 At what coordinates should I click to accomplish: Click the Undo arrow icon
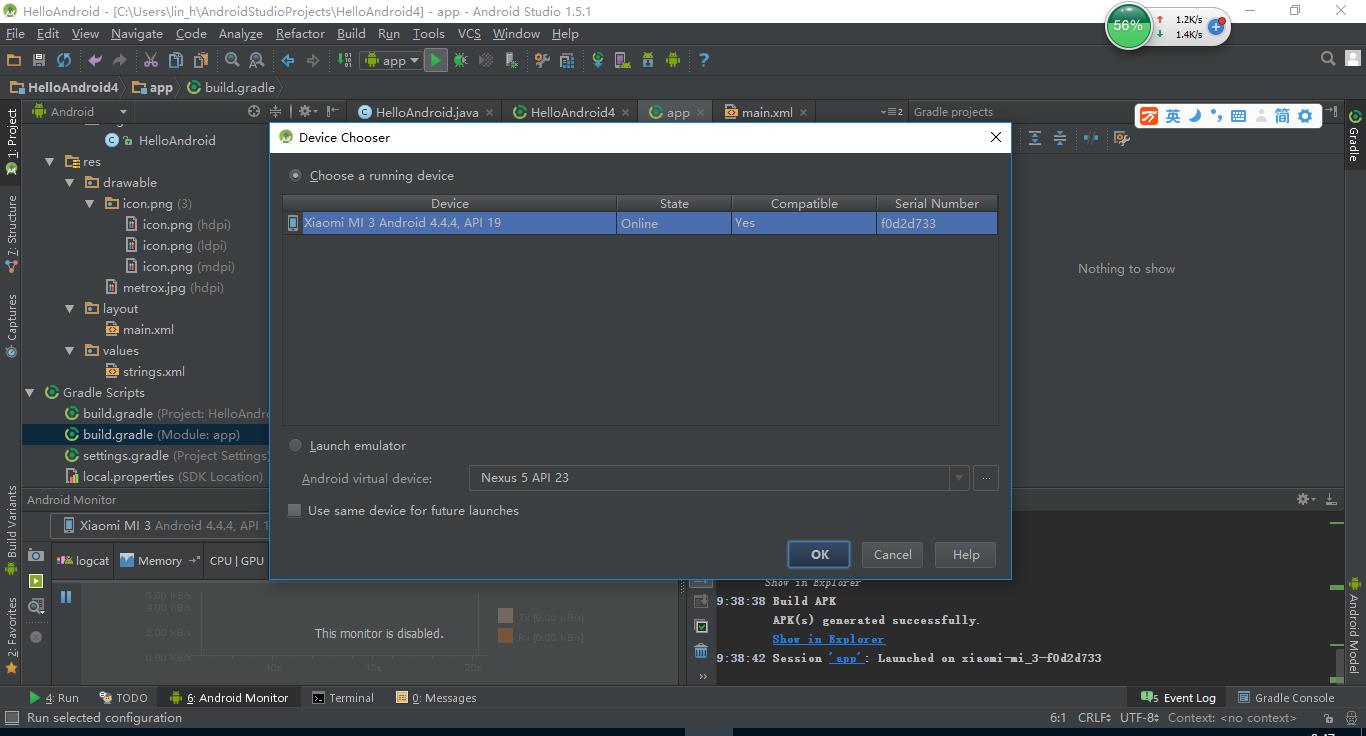[95, 60]
